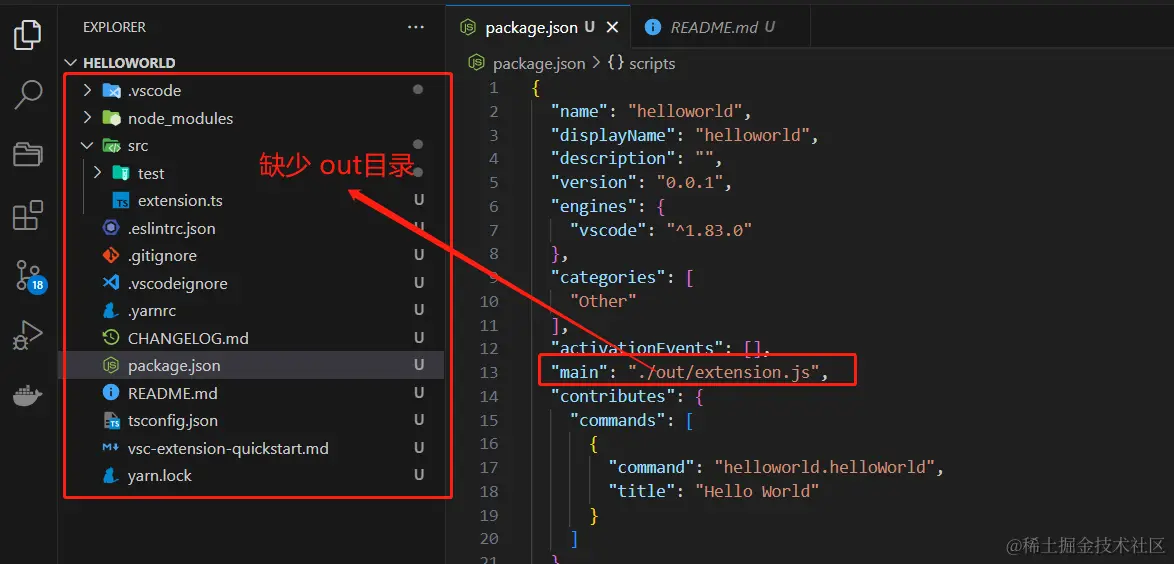The width and height of the screenshot is (1174, 564).
Task: Open the Explorer view in activity bar
Action: pos(28,35)
